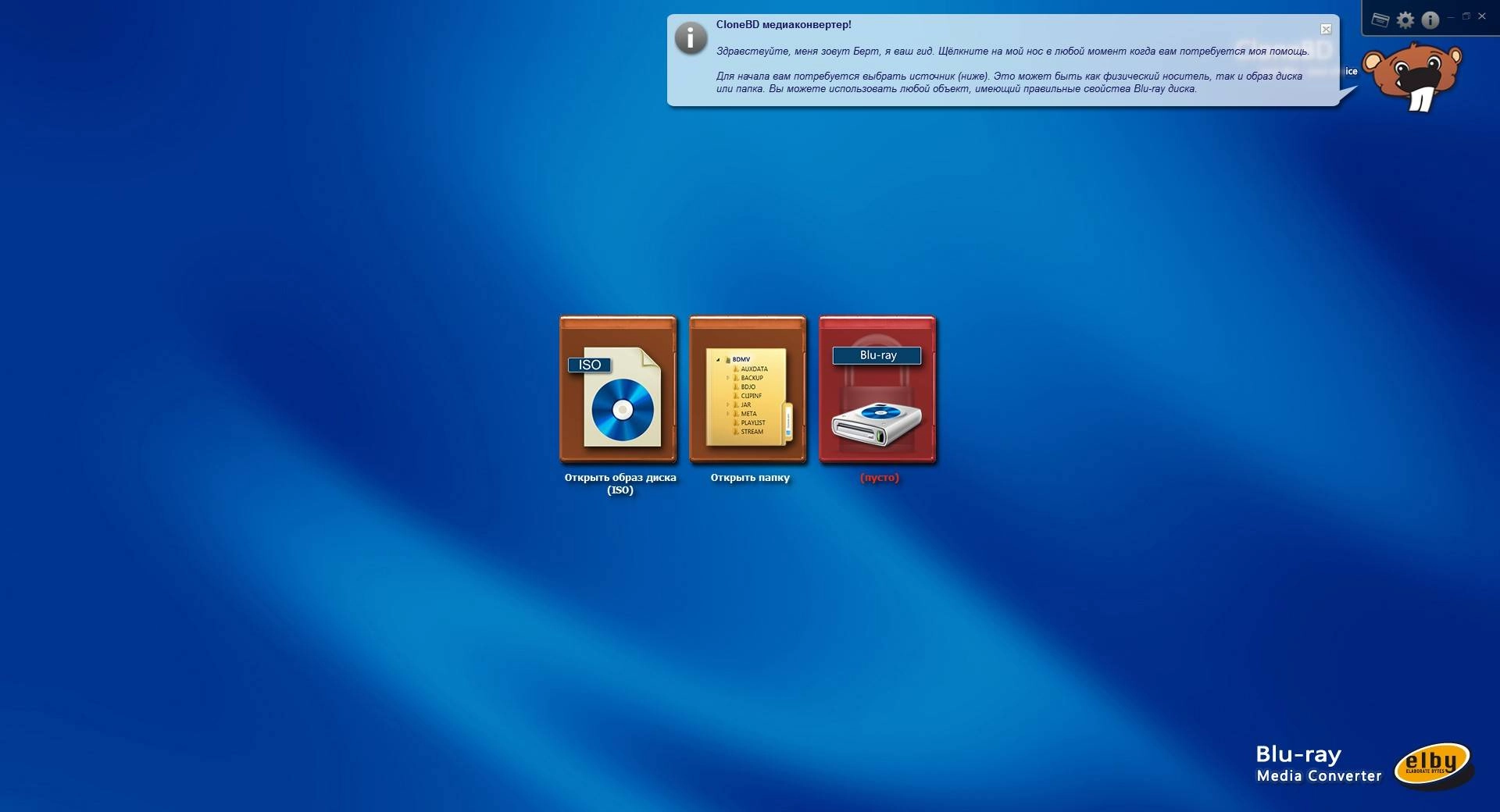Open a BDMV folder via the folder tile
Viewport: 1500px width, 812px height.
pyautogui.click(x=748, y=389)
